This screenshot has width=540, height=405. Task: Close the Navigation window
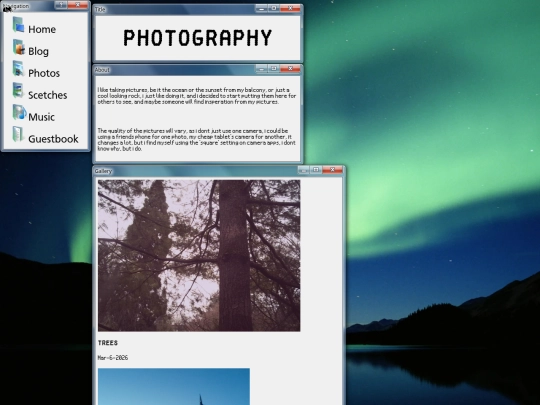[x=77, y=5]
